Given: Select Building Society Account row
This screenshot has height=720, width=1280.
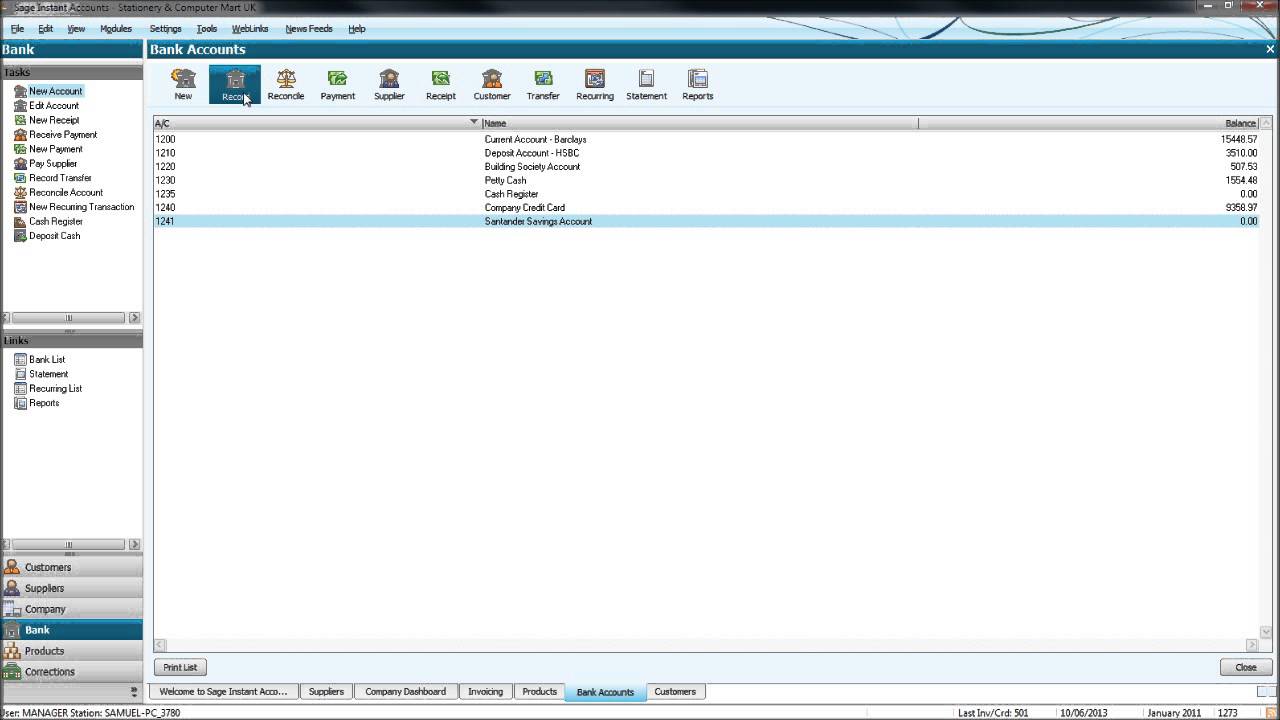Looking at the screenshot, I should pyautogui.click(x=705, y=167).
